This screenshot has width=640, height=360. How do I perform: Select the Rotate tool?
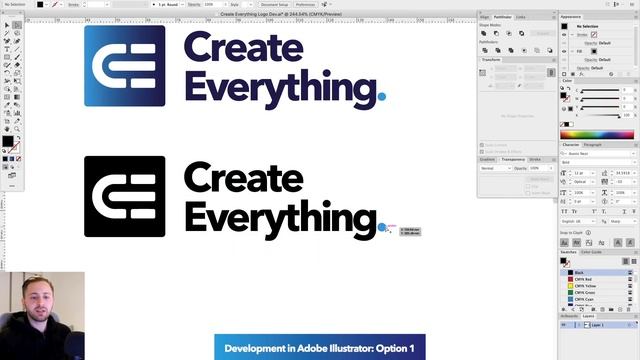click(7, 73)
